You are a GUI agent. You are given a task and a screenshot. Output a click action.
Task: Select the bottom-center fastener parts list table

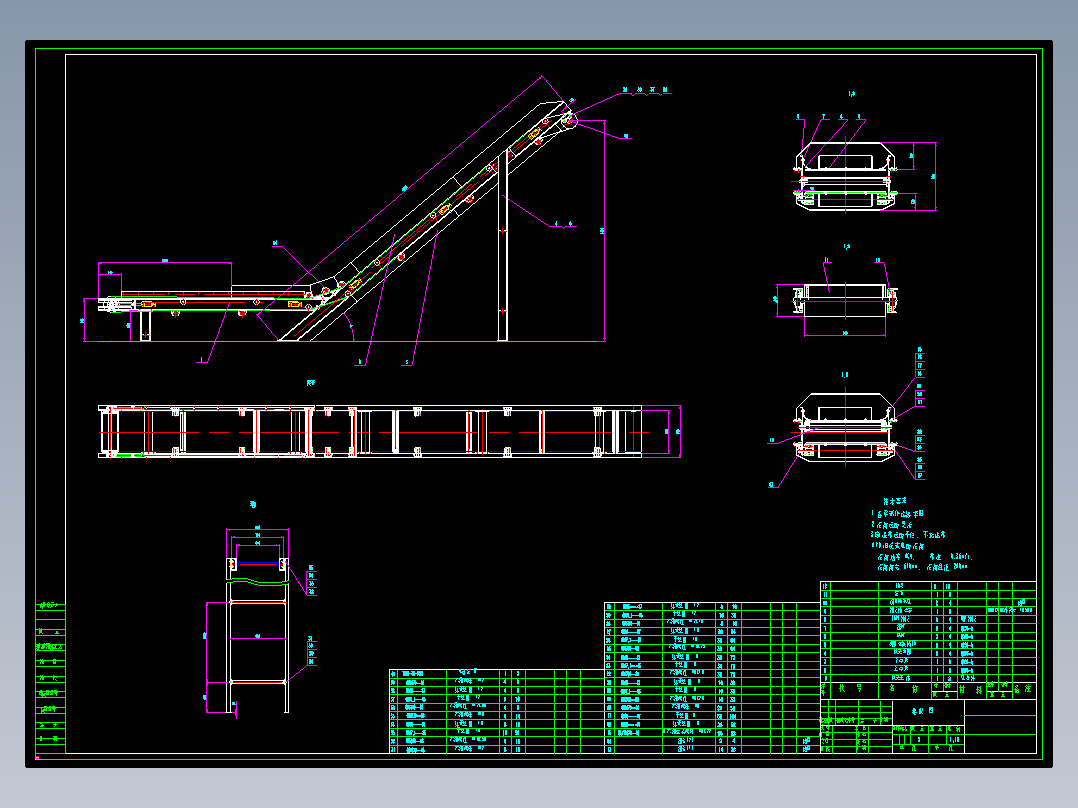[x=496, y=711]
